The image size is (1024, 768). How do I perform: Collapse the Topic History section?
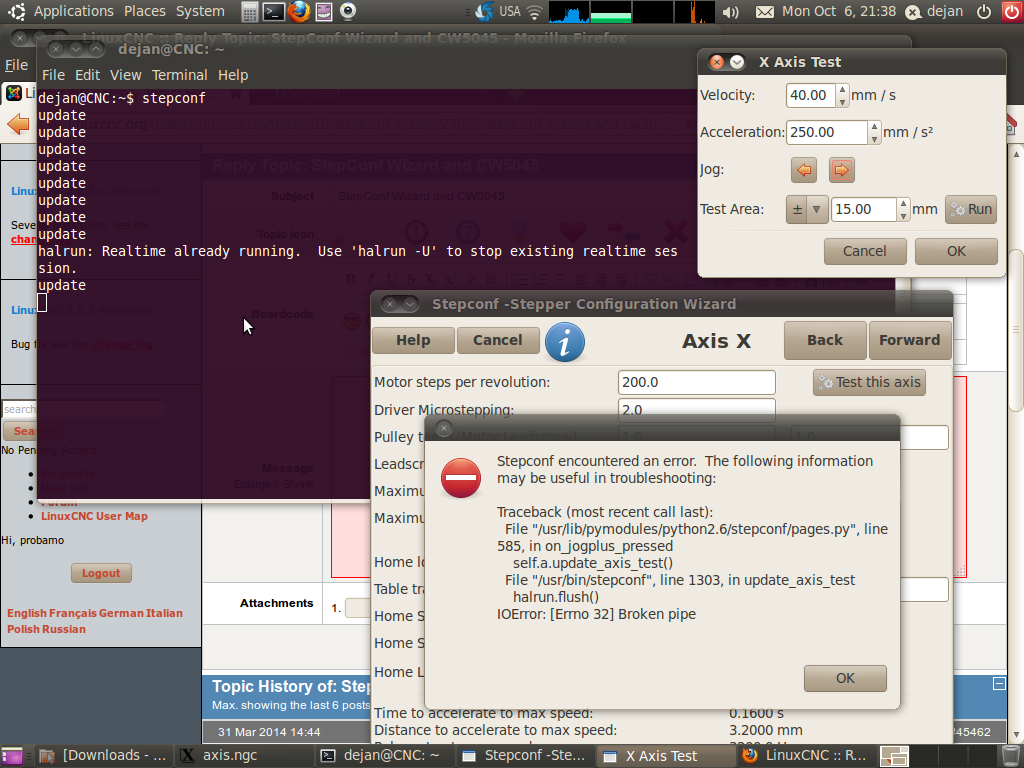click(999, 683)
